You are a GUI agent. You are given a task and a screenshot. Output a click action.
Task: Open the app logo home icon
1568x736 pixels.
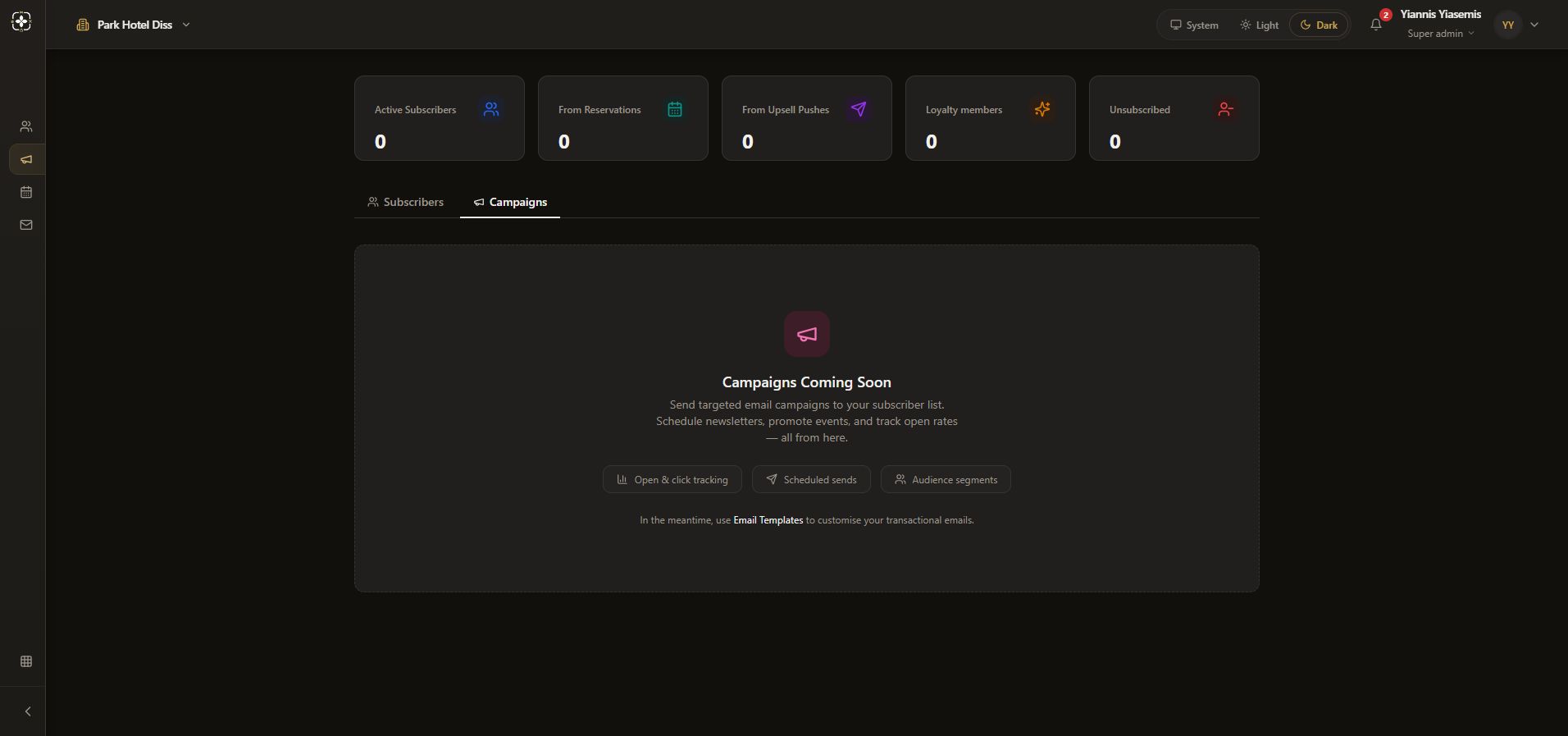tap(22, 22)
